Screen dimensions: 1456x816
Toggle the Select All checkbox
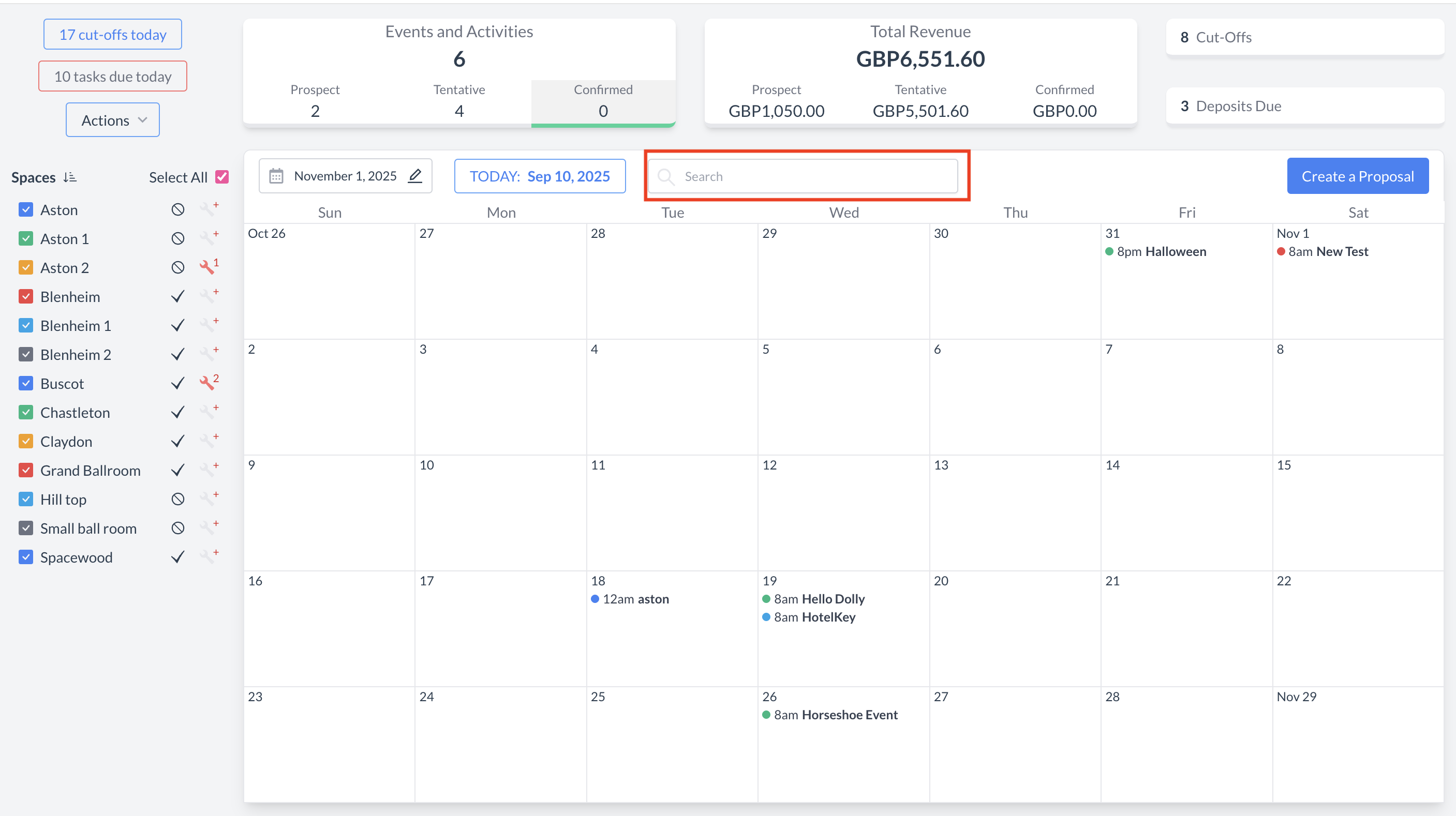click(x=222, y=177)
